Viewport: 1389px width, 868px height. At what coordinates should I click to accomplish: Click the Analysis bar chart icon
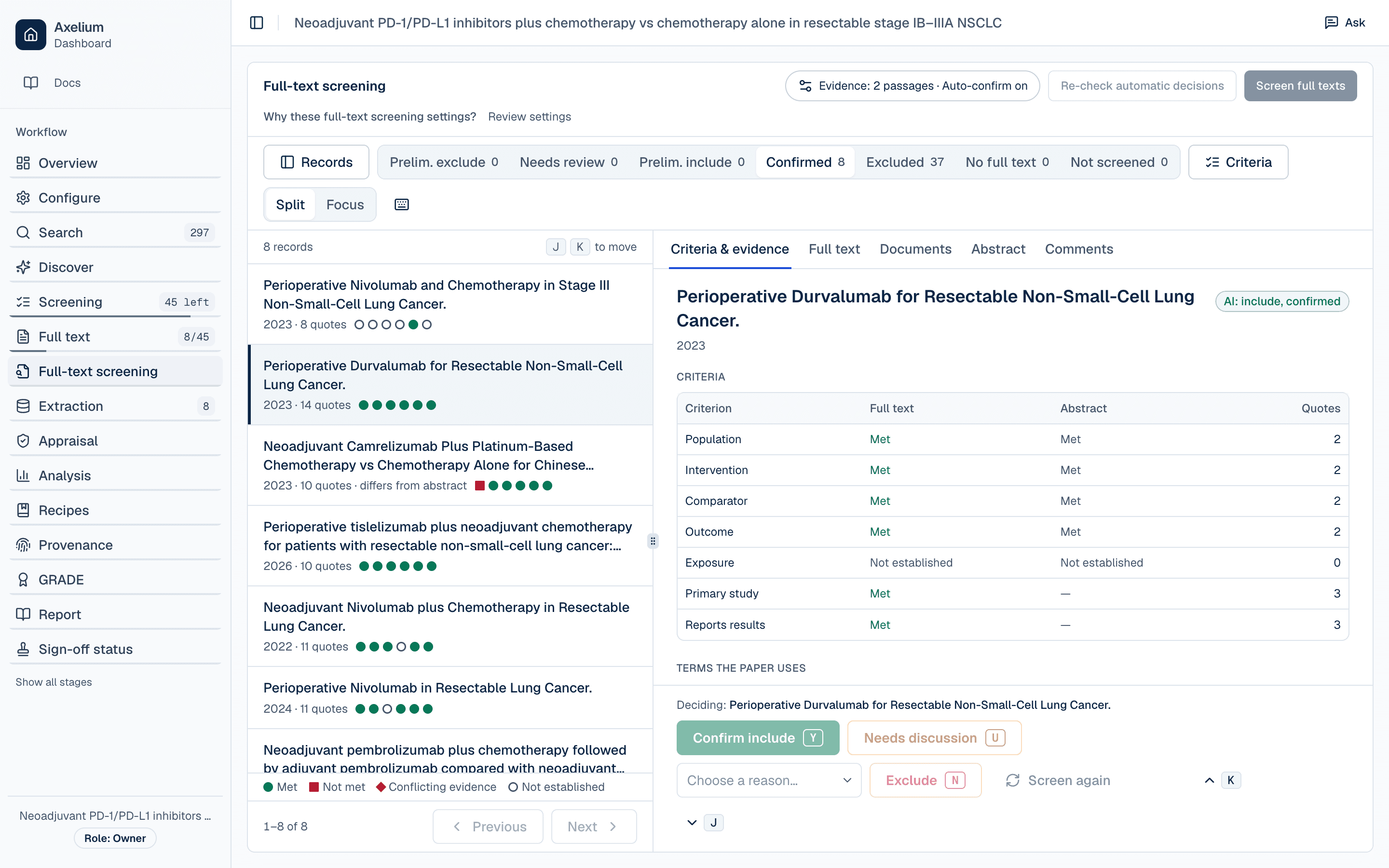[23, 475]
